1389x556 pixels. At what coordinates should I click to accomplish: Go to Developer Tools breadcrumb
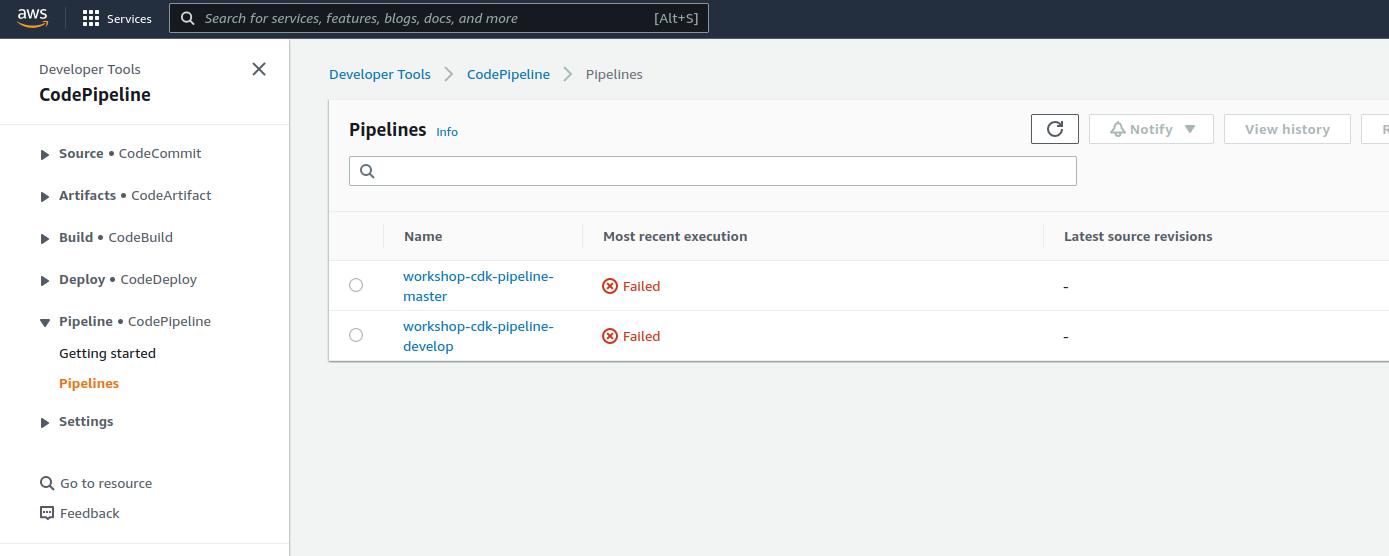coord(380,74)
